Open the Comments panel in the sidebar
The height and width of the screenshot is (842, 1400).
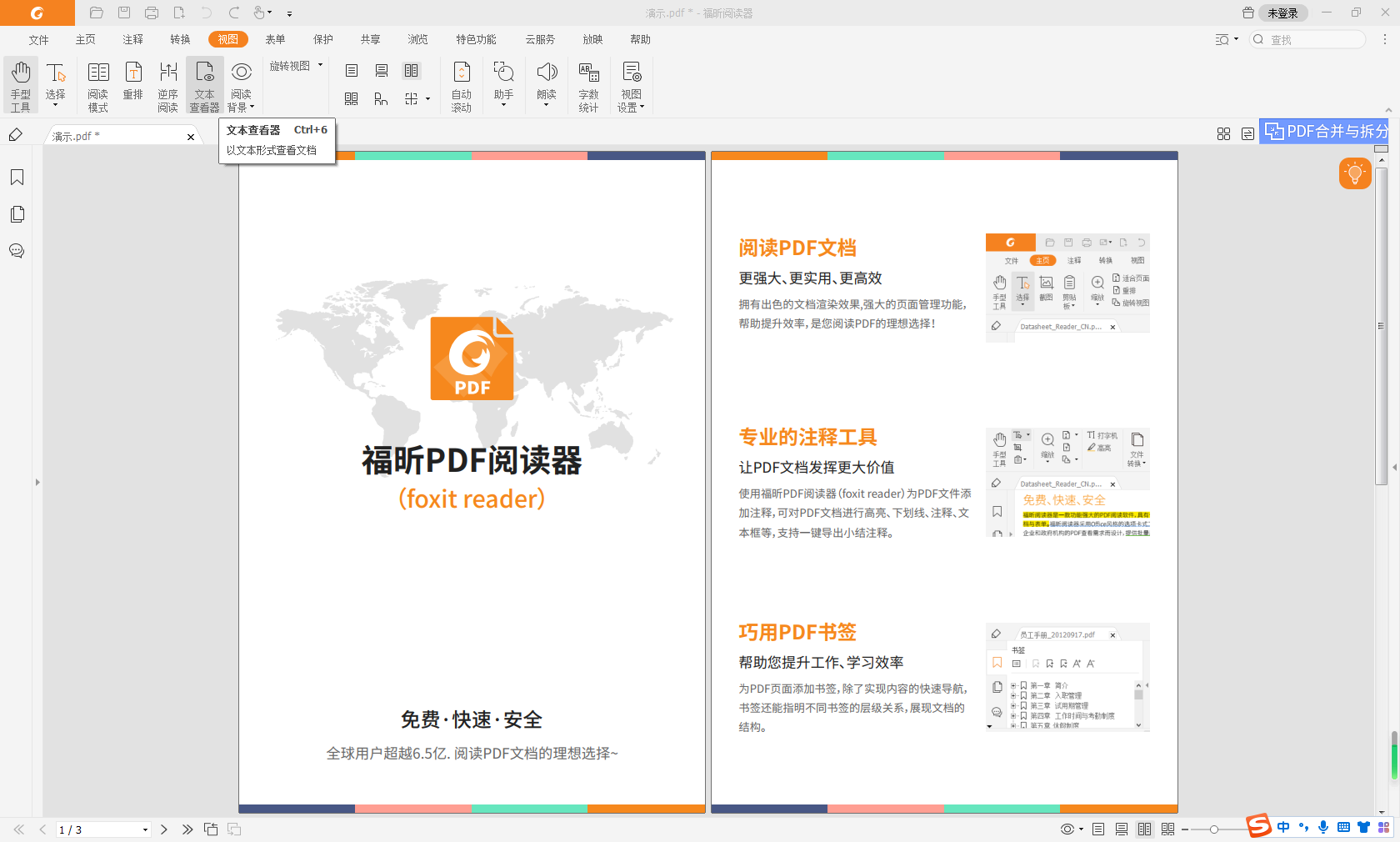coord(17,251)
